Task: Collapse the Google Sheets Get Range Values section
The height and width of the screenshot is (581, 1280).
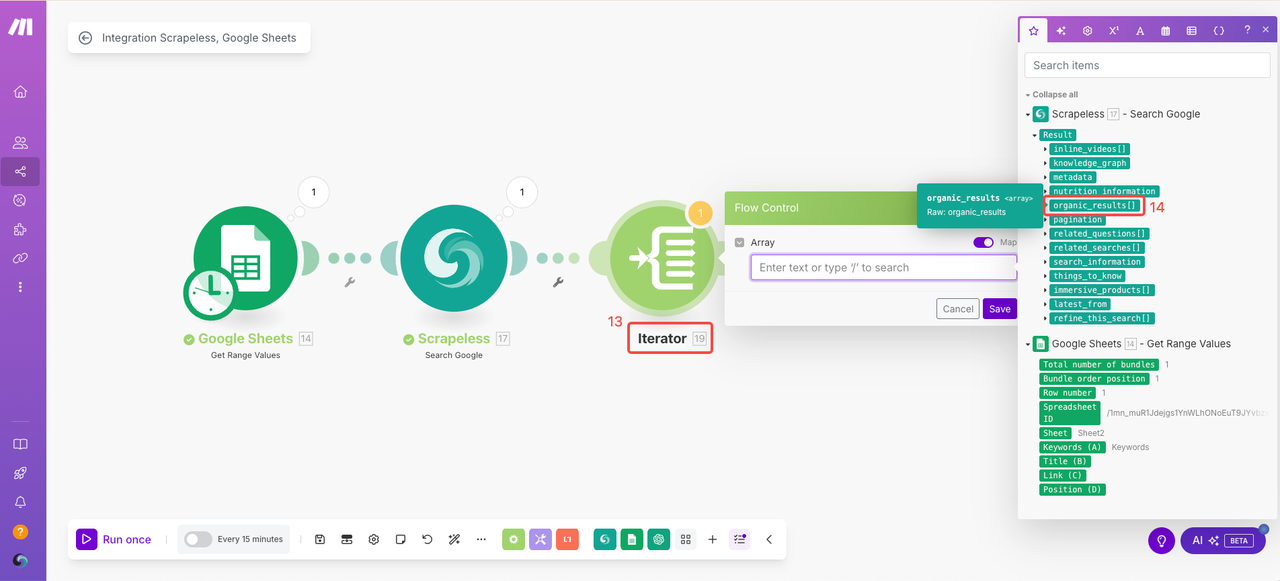Action: pyautogui.click(x=1028, y=344)
